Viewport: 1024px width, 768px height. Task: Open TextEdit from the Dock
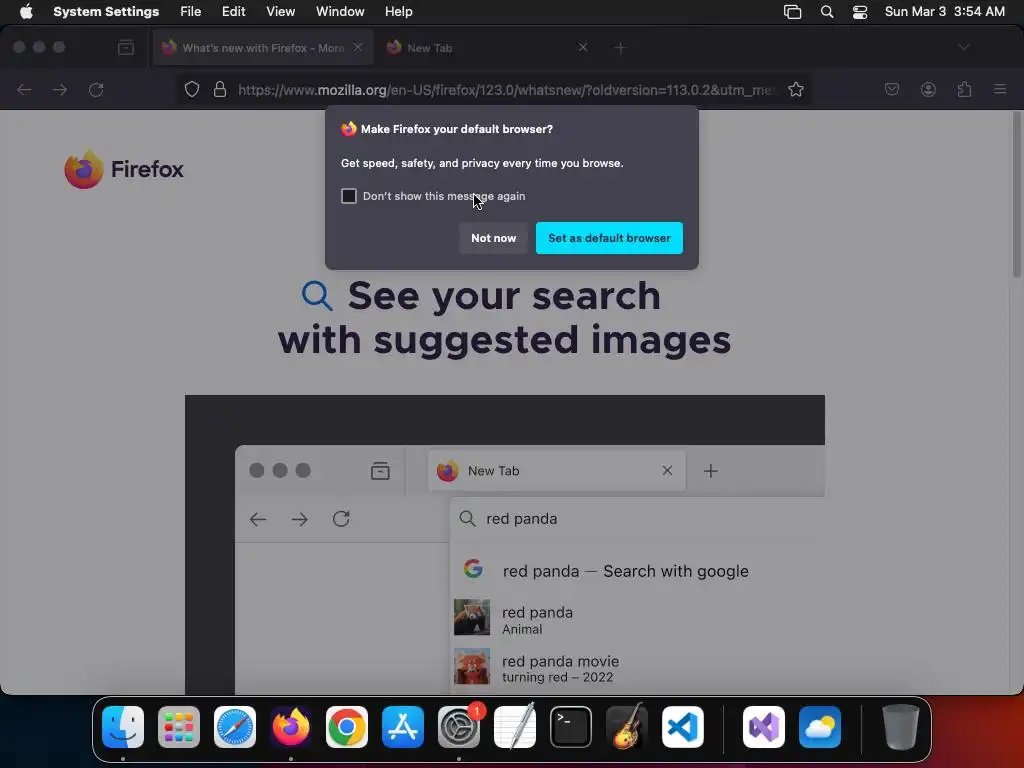tap(515, 727)
